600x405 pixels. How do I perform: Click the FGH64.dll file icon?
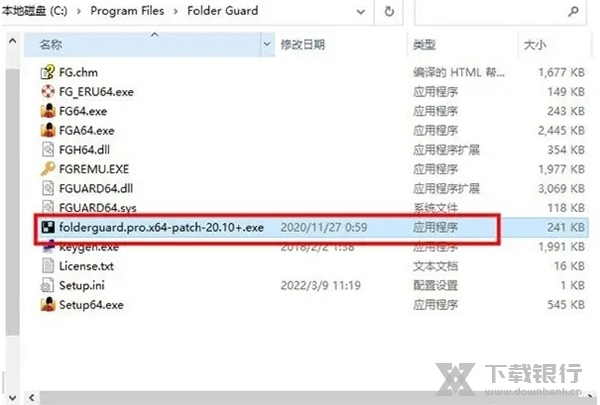(48, 150)
